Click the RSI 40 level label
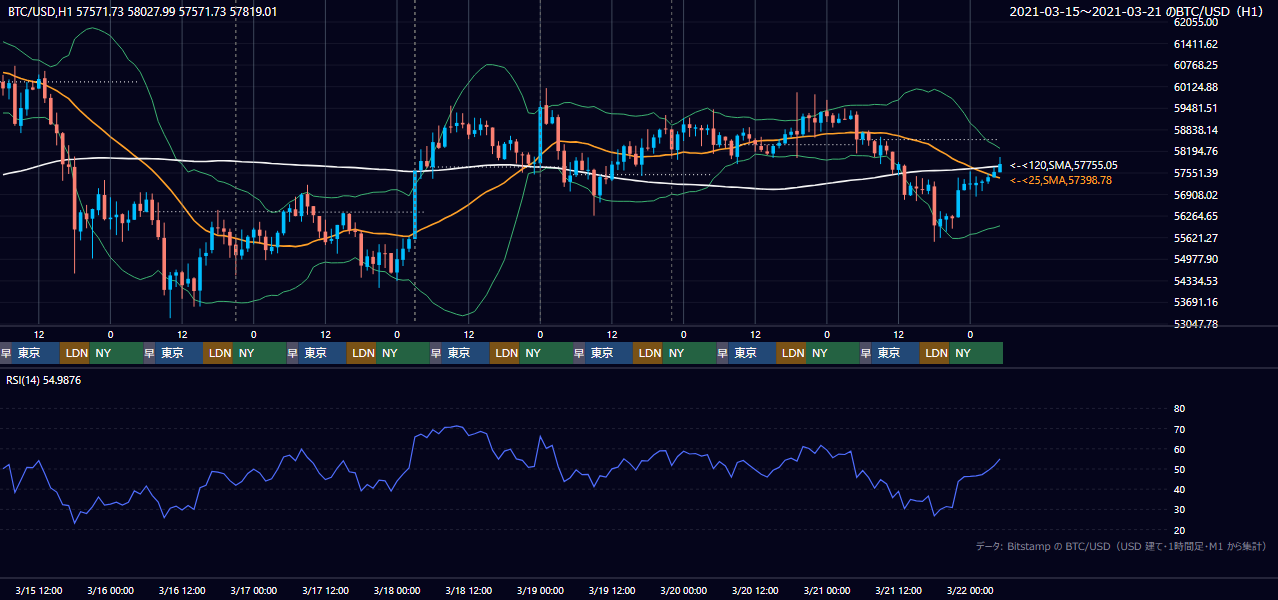This screenshot has height=600, width=1278. pos(1179,489)
